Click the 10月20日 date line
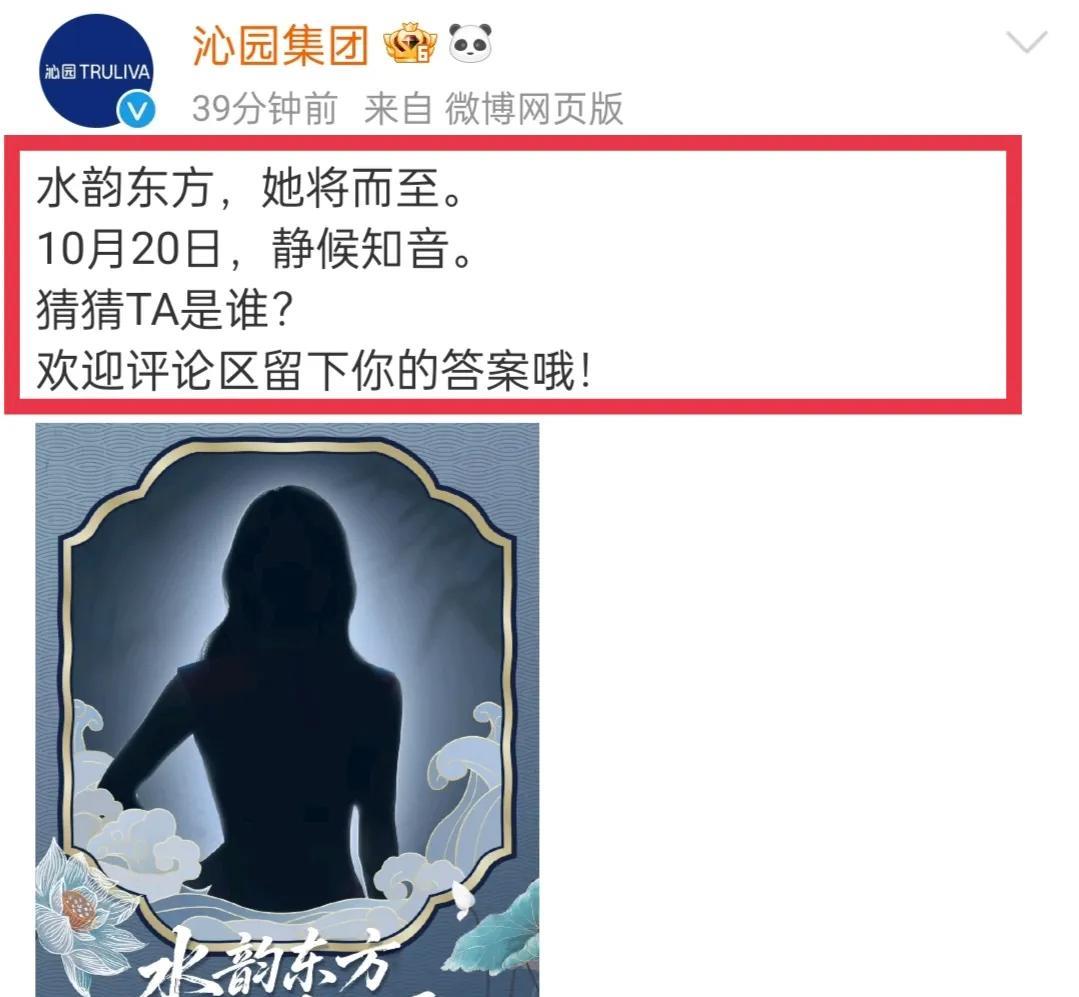 click(x=255, y=249)
